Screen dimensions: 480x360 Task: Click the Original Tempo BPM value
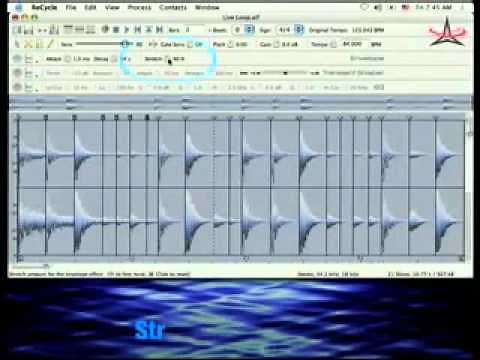click(368, 30)
